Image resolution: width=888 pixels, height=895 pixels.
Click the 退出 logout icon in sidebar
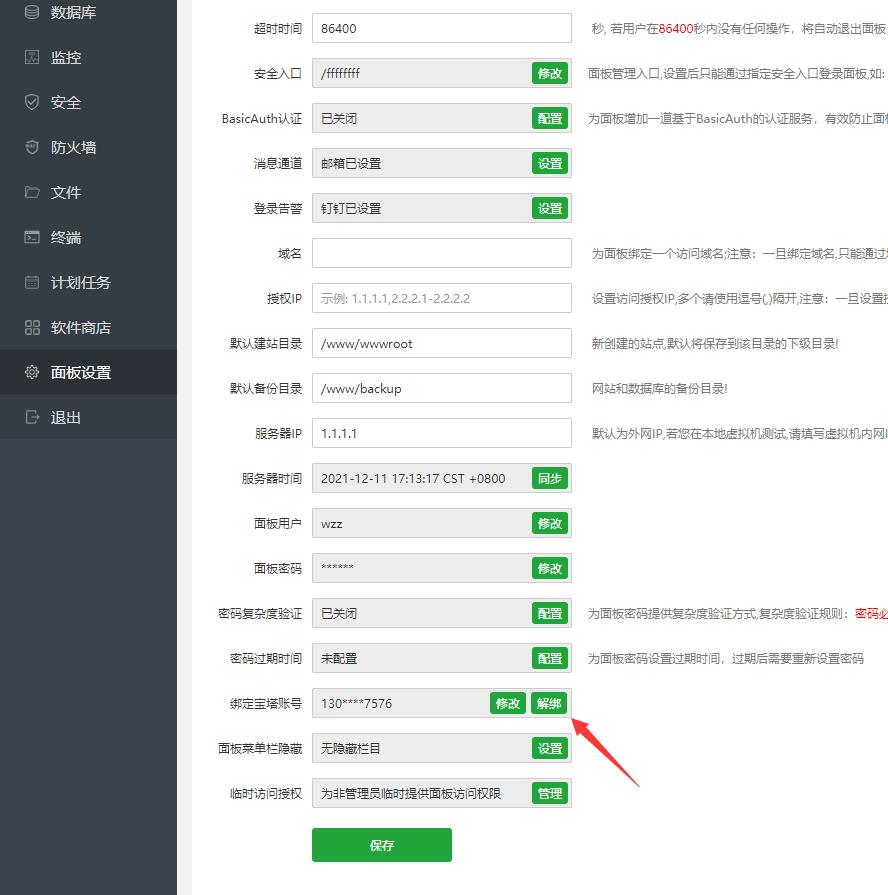pos(32,417)
